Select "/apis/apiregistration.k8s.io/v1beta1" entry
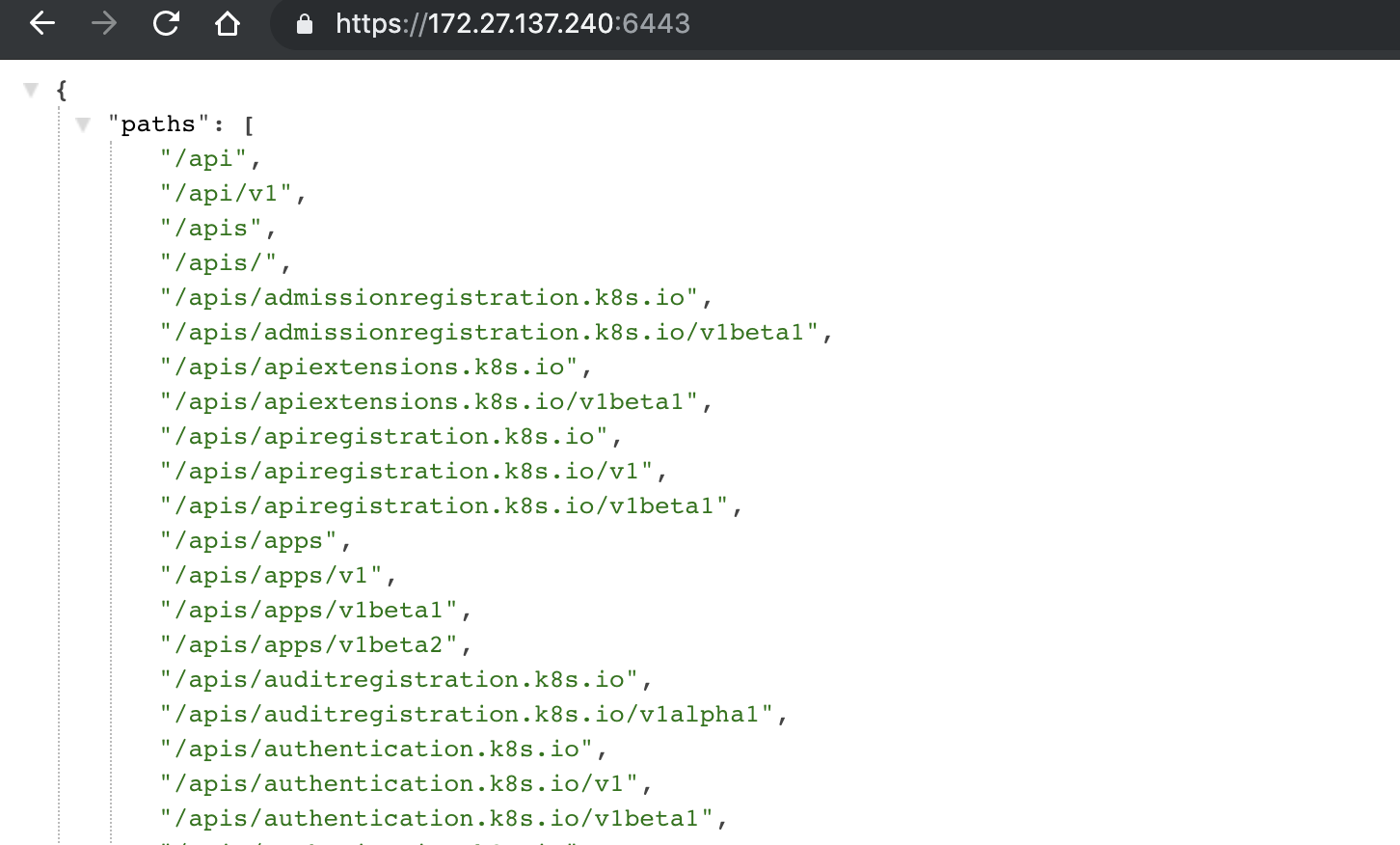This screenshot has height=845, width=1400. click(444, 506)
